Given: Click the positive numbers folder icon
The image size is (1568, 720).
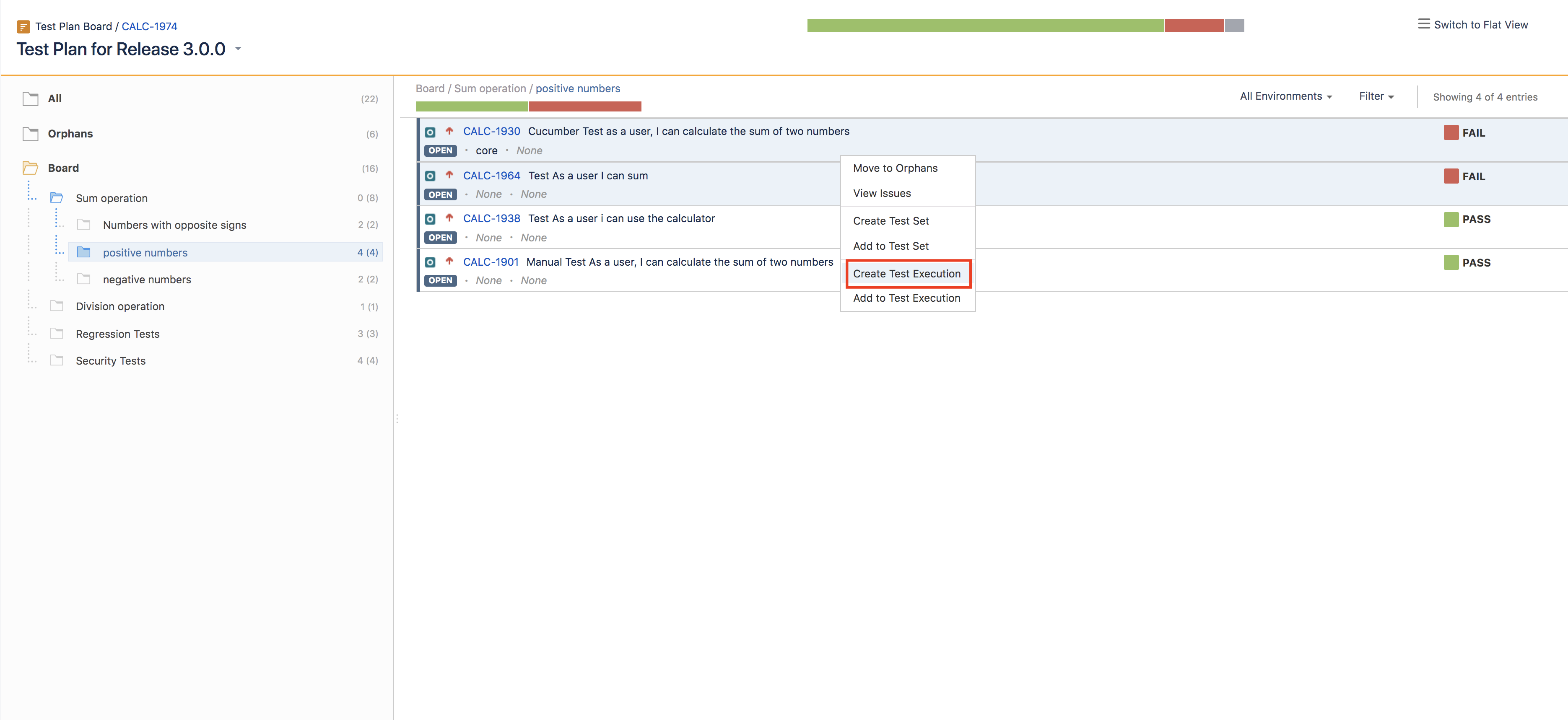Looking at the screenshot, I should tap(84, 252).
